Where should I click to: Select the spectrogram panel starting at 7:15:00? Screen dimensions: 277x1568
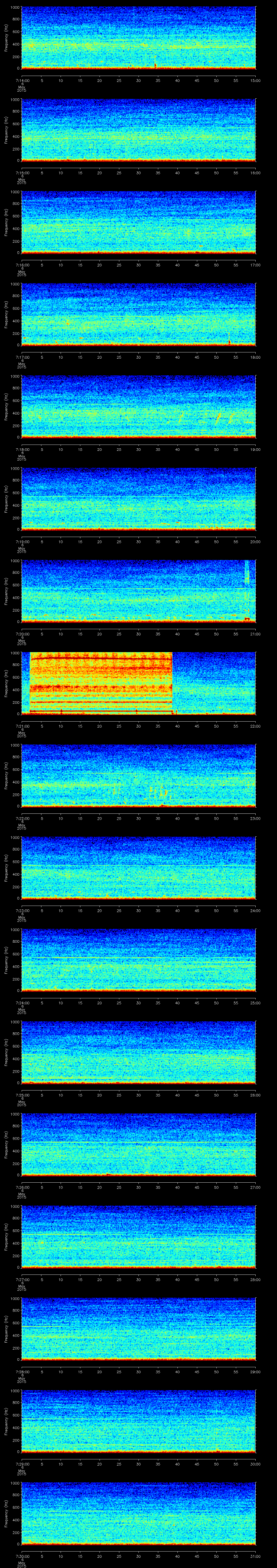139,130
